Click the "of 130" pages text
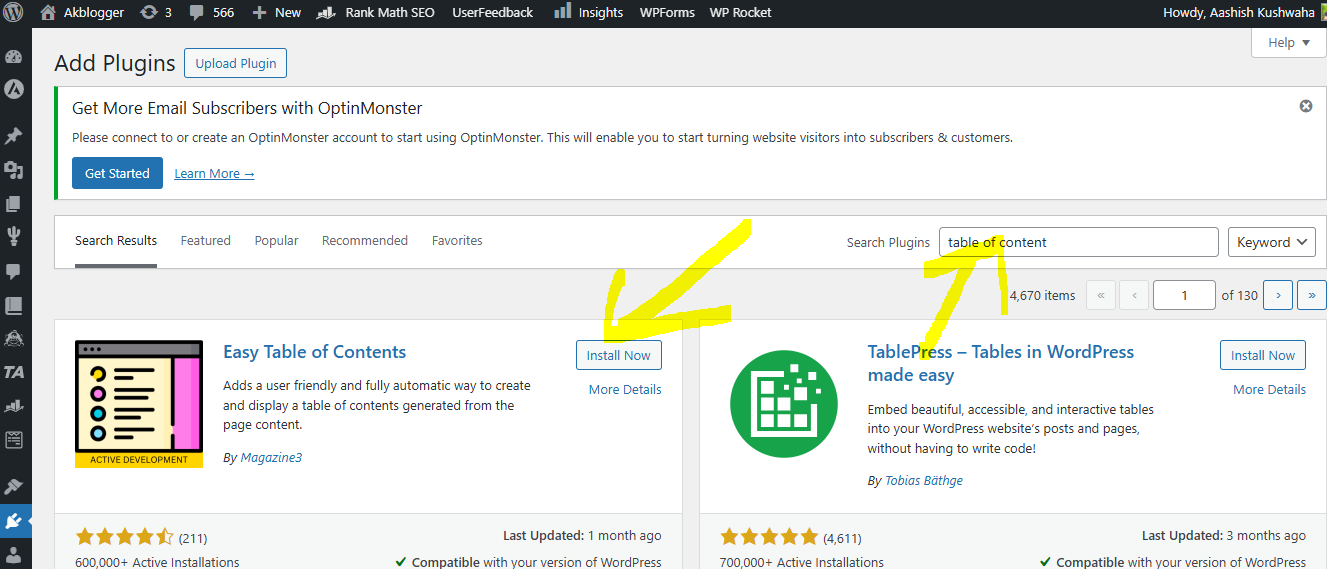Screen dimensions: 1327x569 pyautogui.click(x=1240, y=295)
